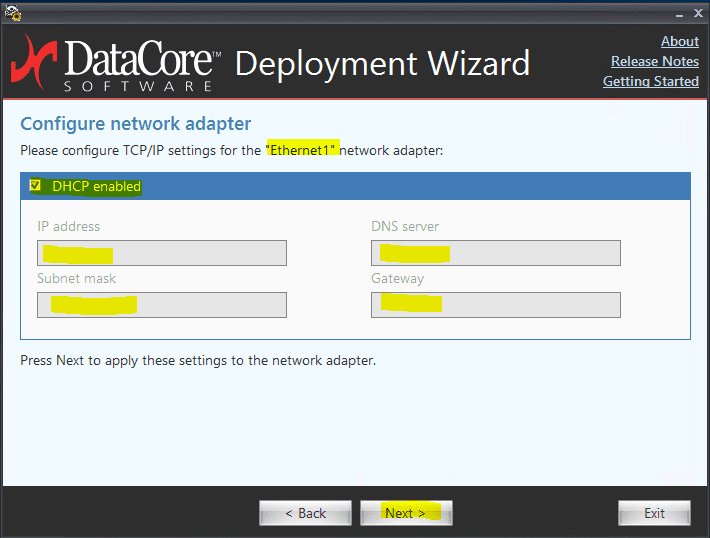This screenshot has width=710, height=538.
Task: Click the "Press Next to apply" instruction text
Action: pos(198,360)
